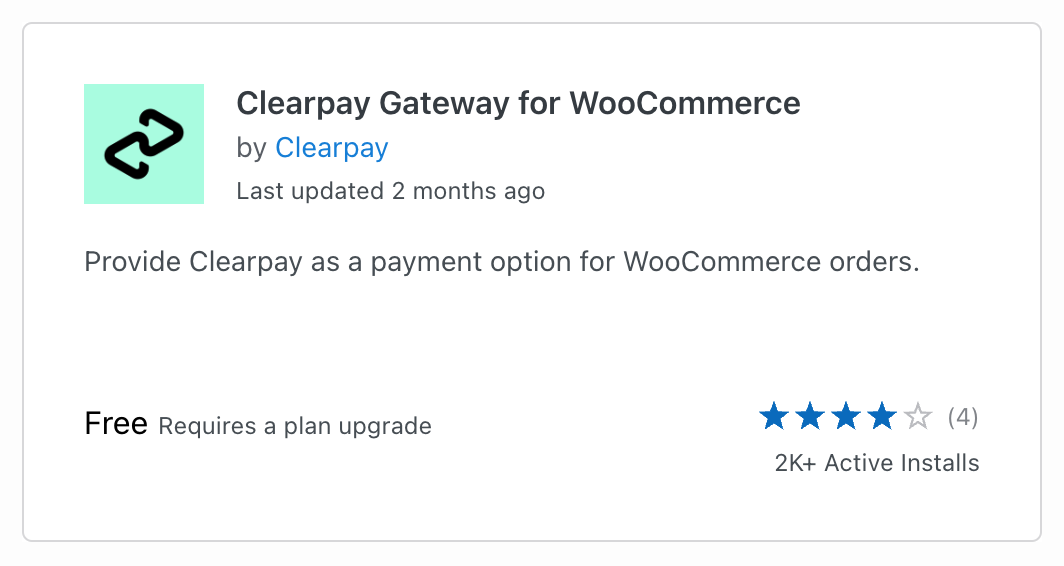The image size is (1064, 566).
Task: Click the word "WooCommerce" in the plugin title
Action: (x=685, y=103)
